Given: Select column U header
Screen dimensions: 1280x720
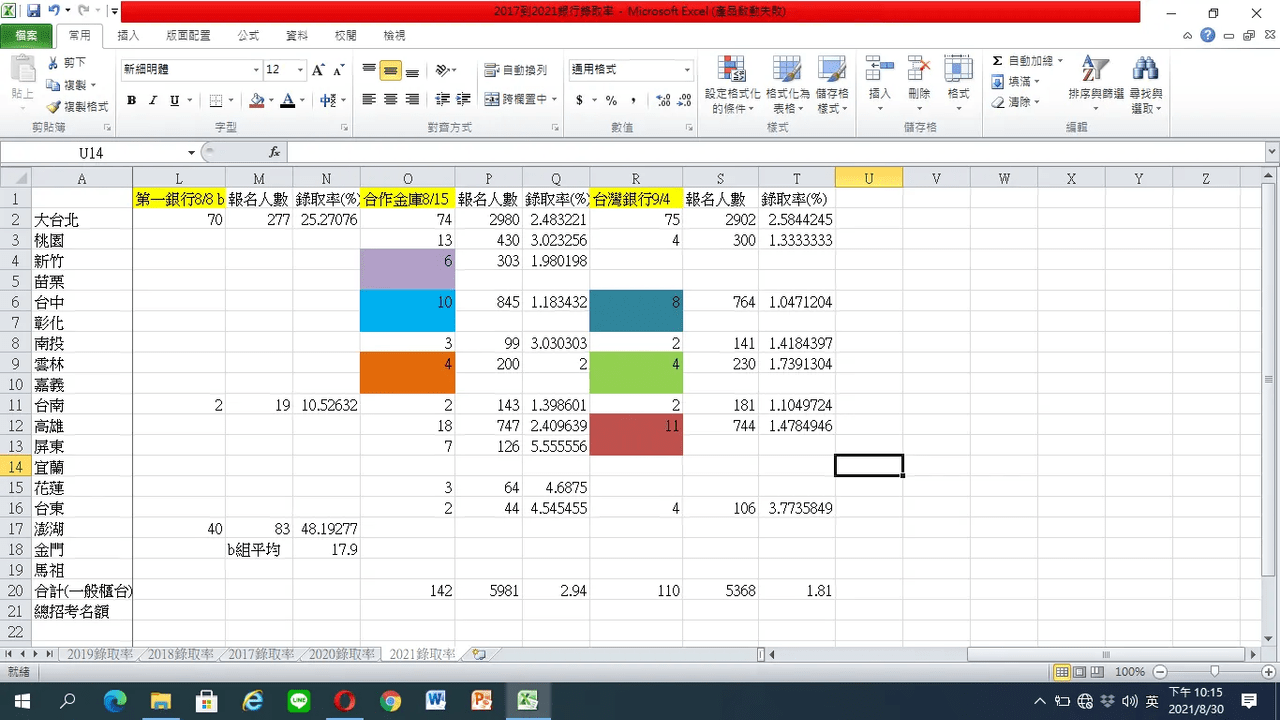Looking at the screenshot, I should pos(869,178).
